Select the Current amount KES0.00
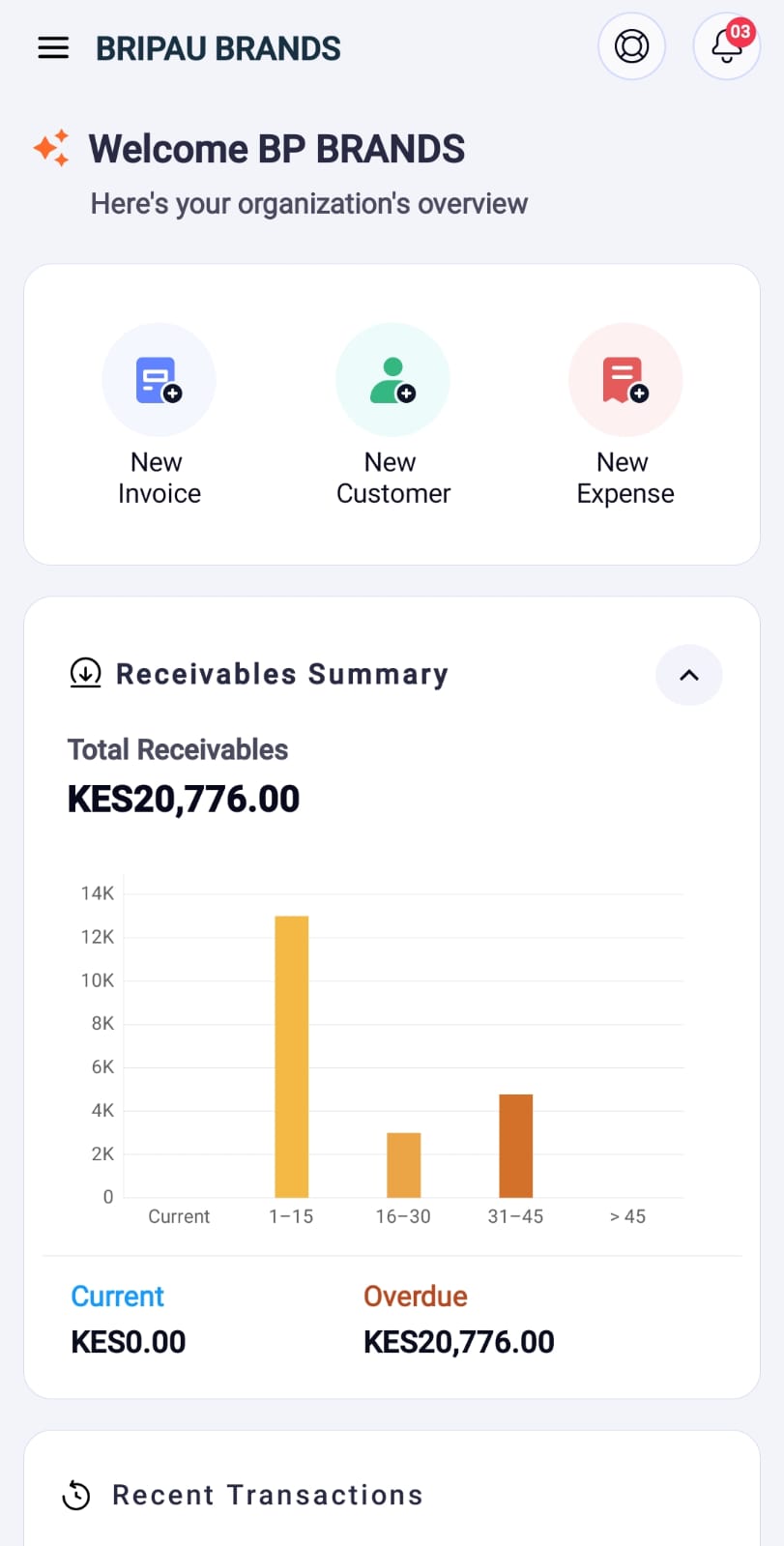 coord(129,1342)
